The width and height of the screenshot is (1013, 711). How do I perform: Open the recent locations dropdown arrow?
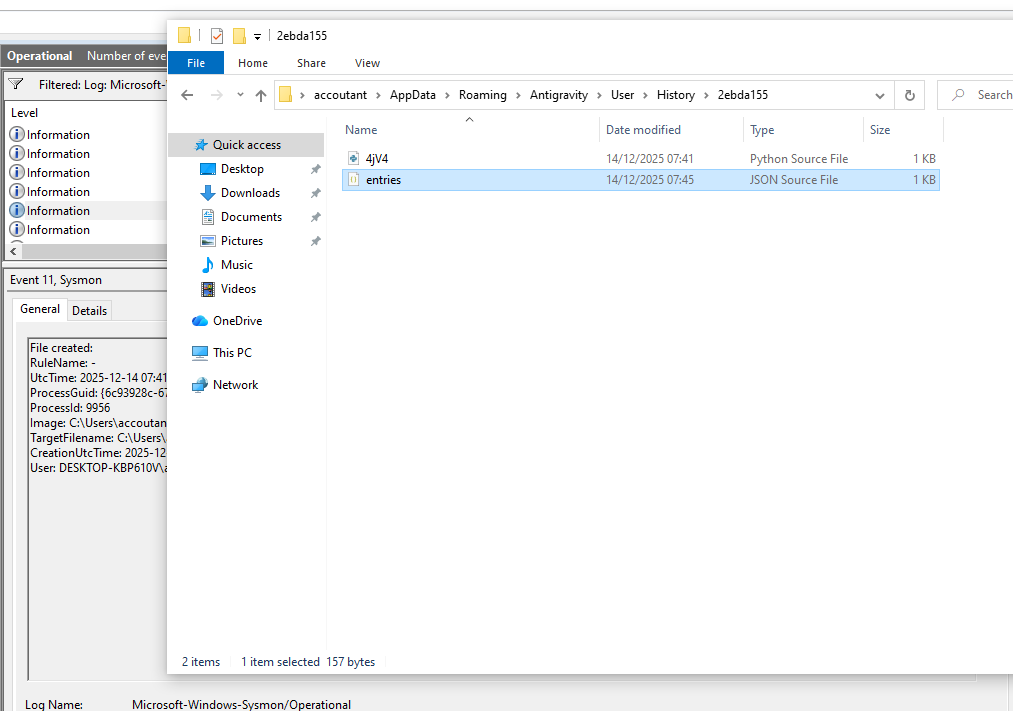[x=240, y=95]
